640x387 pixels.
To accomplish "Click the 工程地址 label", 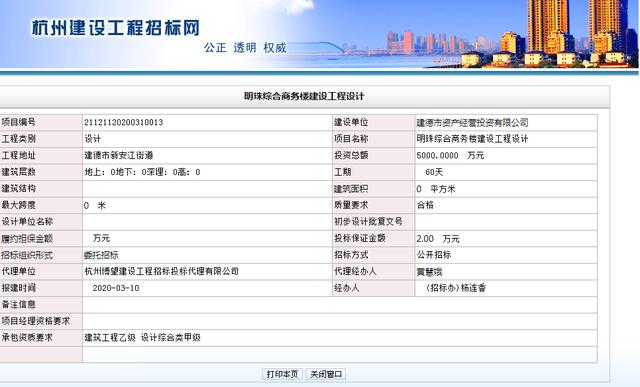I will [x=18, y=156].
